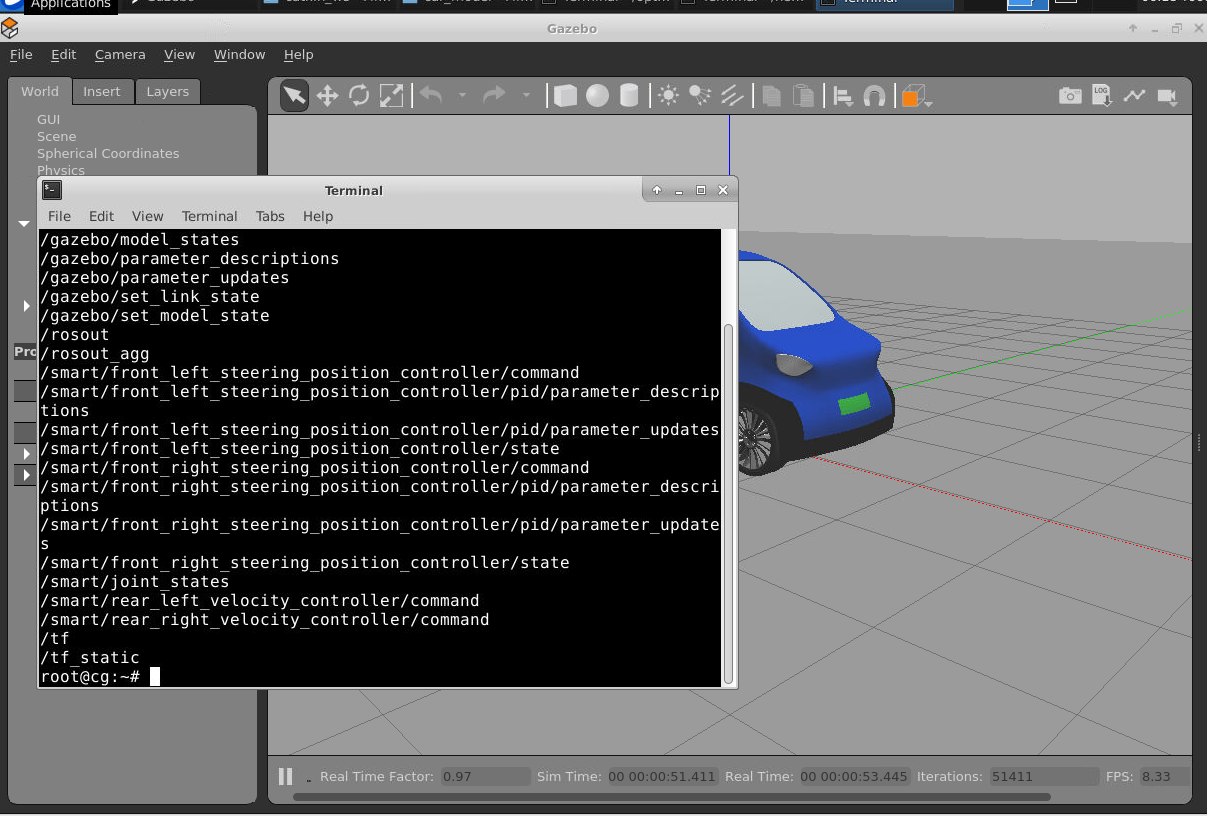Switch to the Layers tab
This screenshot has width=1207, height=816.
pos(167,91)
